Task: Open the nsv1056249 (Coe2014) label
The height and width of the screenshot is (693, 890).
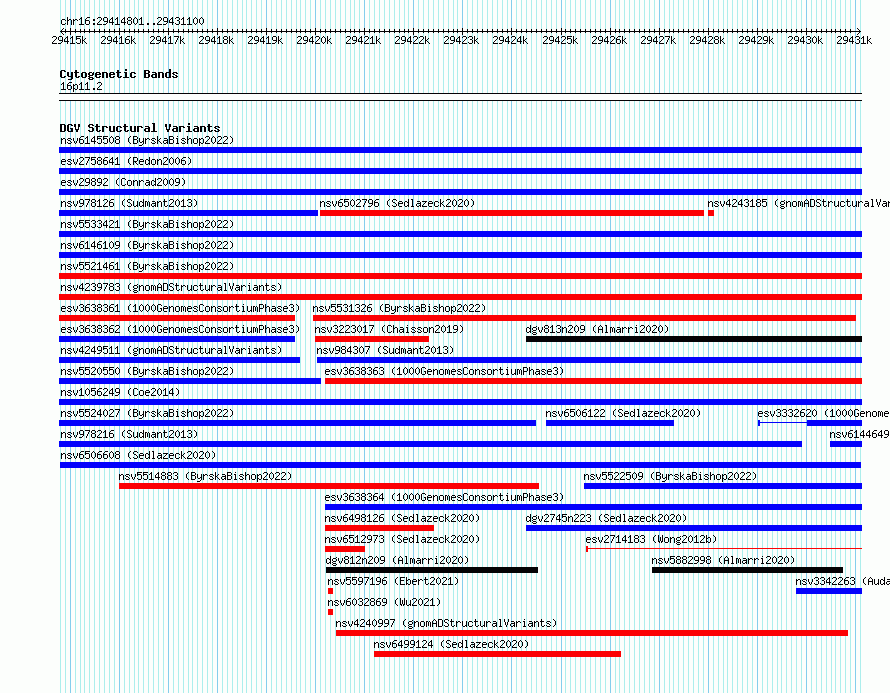Action: click(120, 392)
